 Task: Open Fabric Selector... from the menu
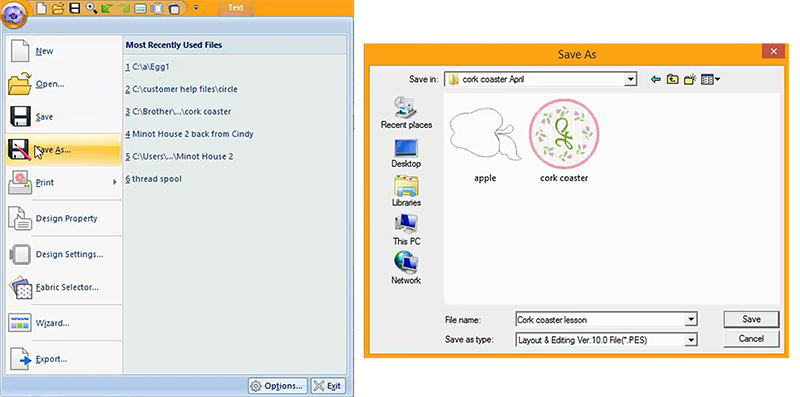[63, 287]
